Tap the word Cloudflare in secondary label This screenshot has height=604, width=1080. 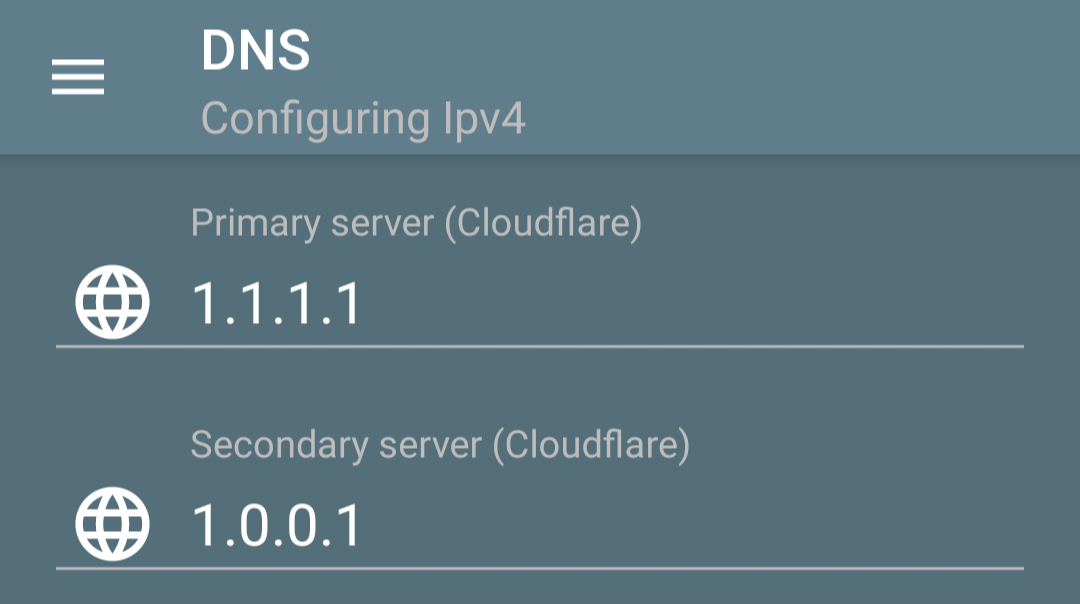pyautogui.click(x=592, y=445)
